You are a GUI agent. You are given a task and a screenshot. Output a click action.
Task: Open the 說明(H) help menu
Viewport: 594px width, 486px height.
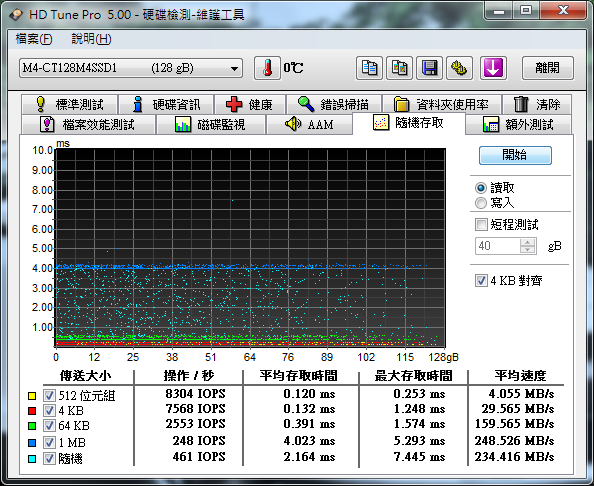coord(91,39)
